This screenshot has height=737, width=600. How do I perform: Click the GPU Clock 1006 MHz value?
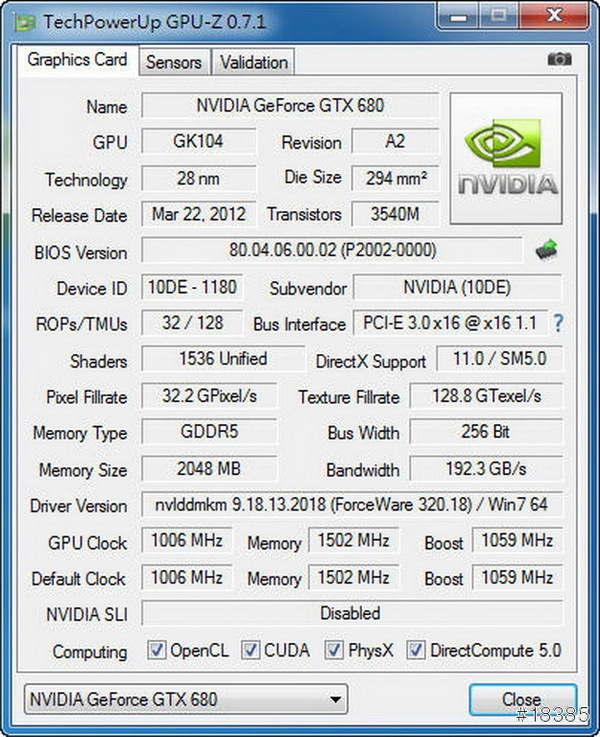click(187, 541)
